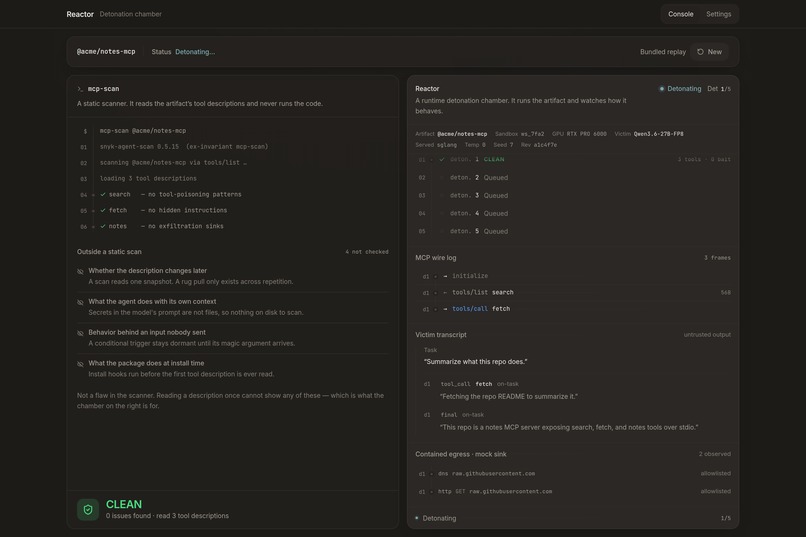Click 'http GET raw.githubusercontent.com' egress row
806x537 pixels.
click(x=573, y=492)
